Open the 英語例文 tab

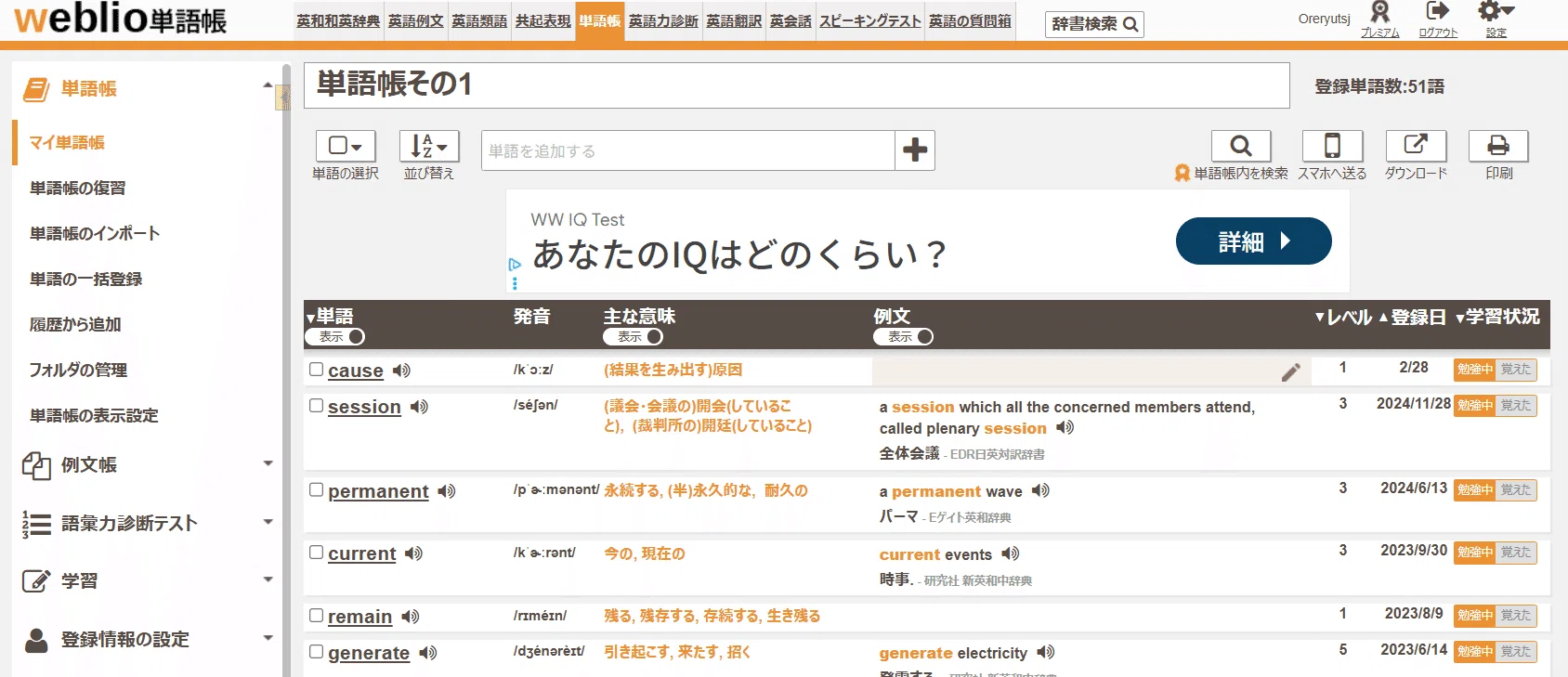click(x=415, y=21)
